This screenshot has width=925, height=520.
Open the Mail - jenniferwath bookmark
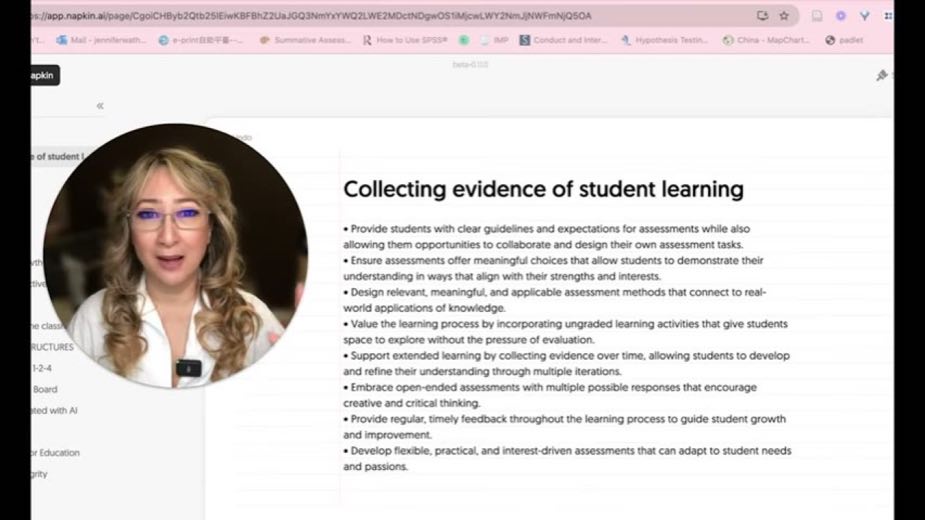(100, 40)
